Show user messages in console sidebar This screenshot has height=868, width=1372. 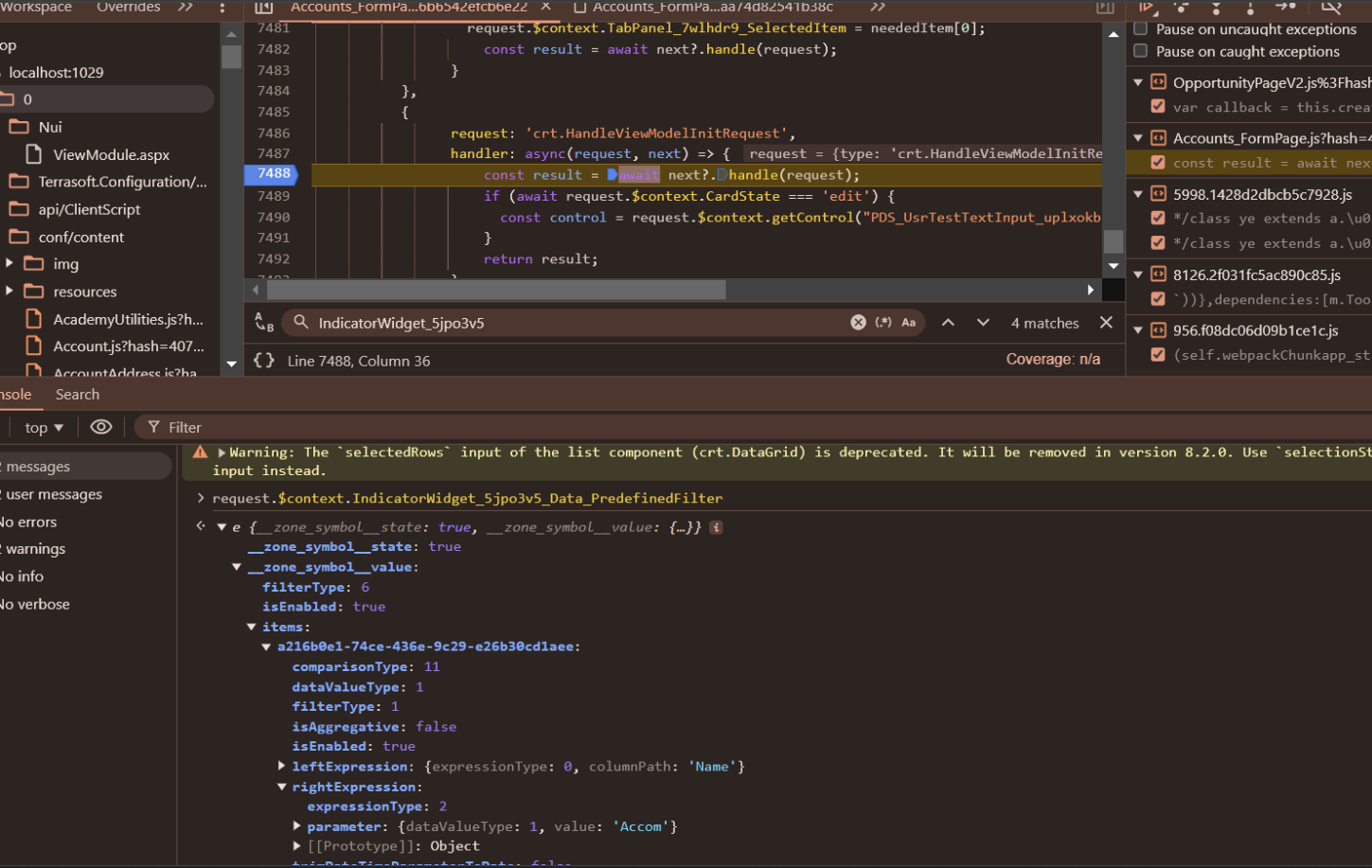(x=53, y=494)
